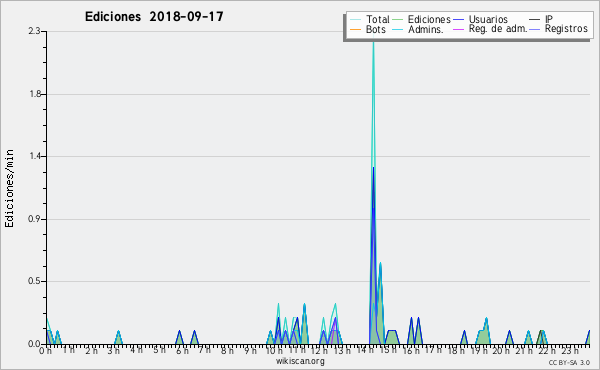Click the green filled peak after 19 h
The image size is (600, 370).
pos(484,334)
